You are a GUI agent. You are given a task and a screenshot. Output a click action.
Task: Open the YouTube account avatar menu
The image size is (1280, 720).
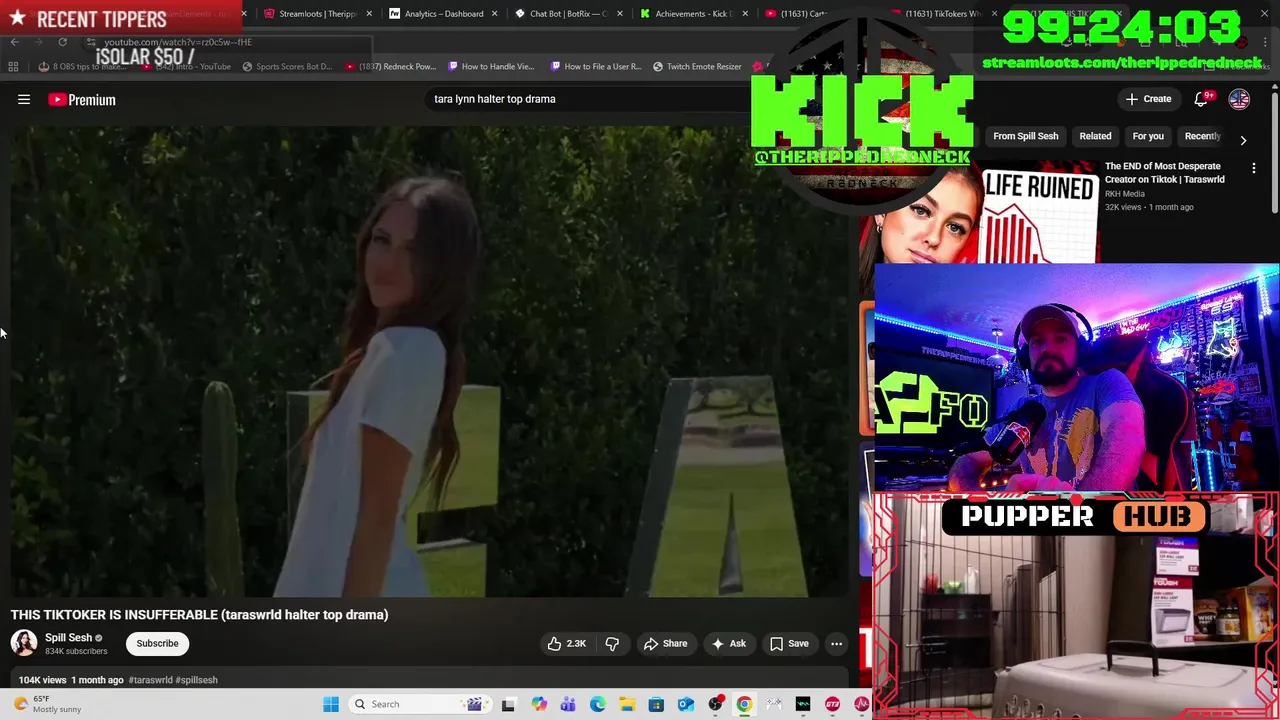pyautogui.click(x=1239, y=99)
